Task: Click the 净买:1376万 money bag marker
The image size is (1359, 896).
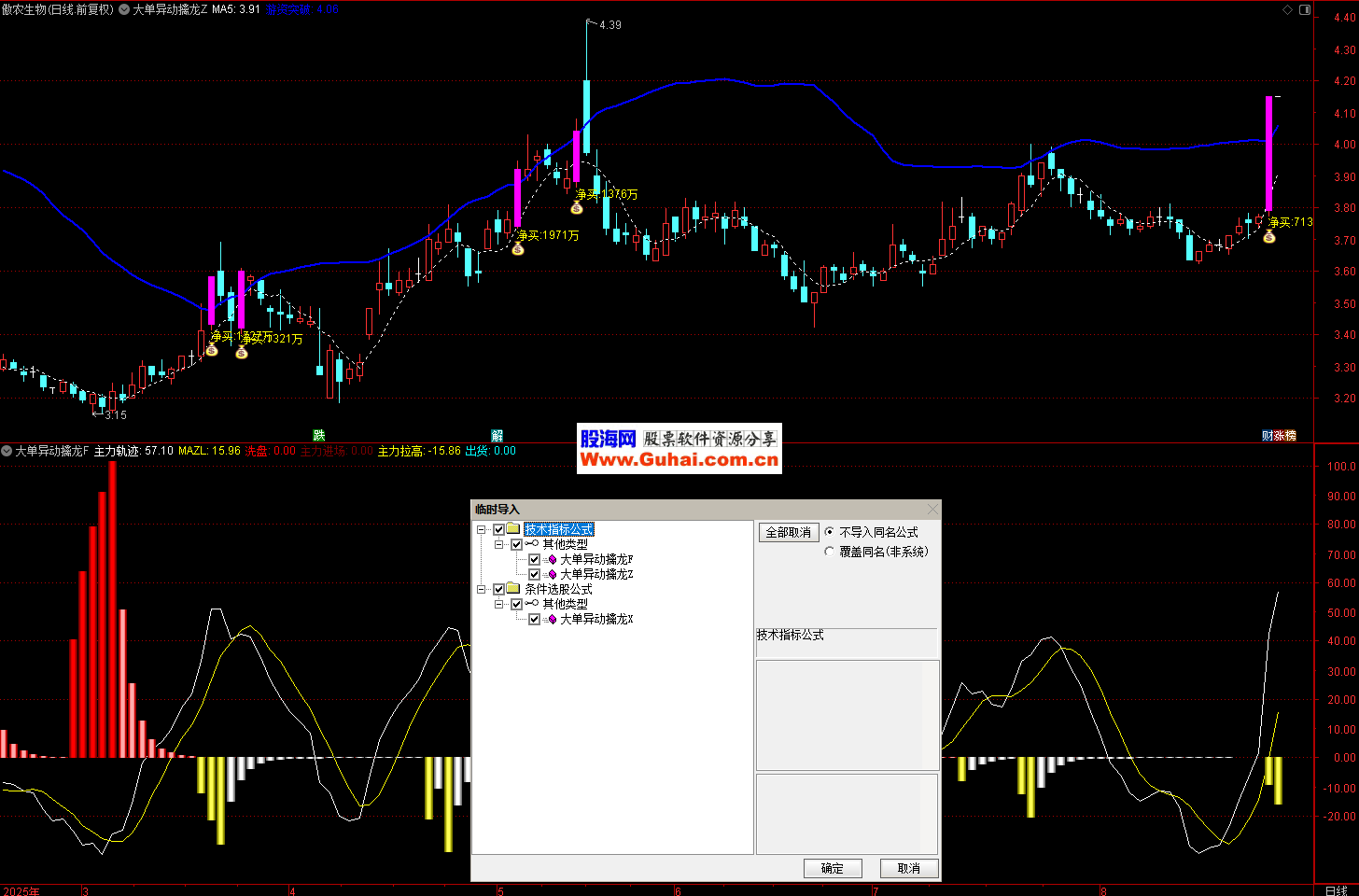Action: 577,208
